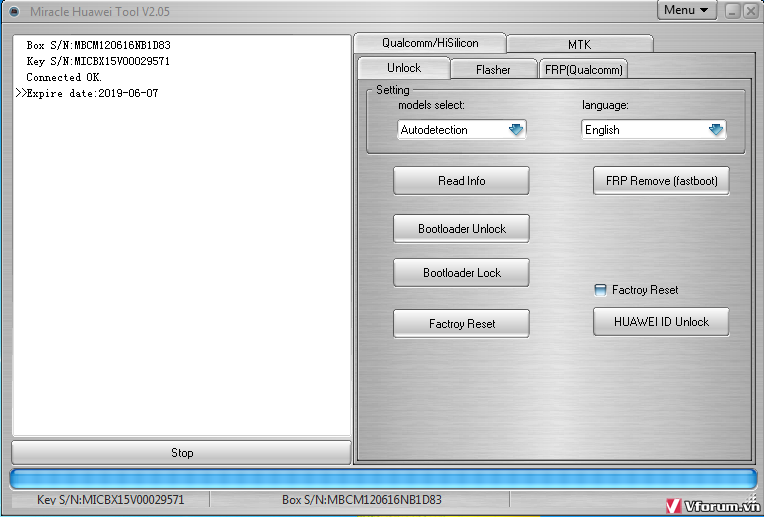
Task: Open the Flasher sub-tab
Action: click(x=493, y=70)
